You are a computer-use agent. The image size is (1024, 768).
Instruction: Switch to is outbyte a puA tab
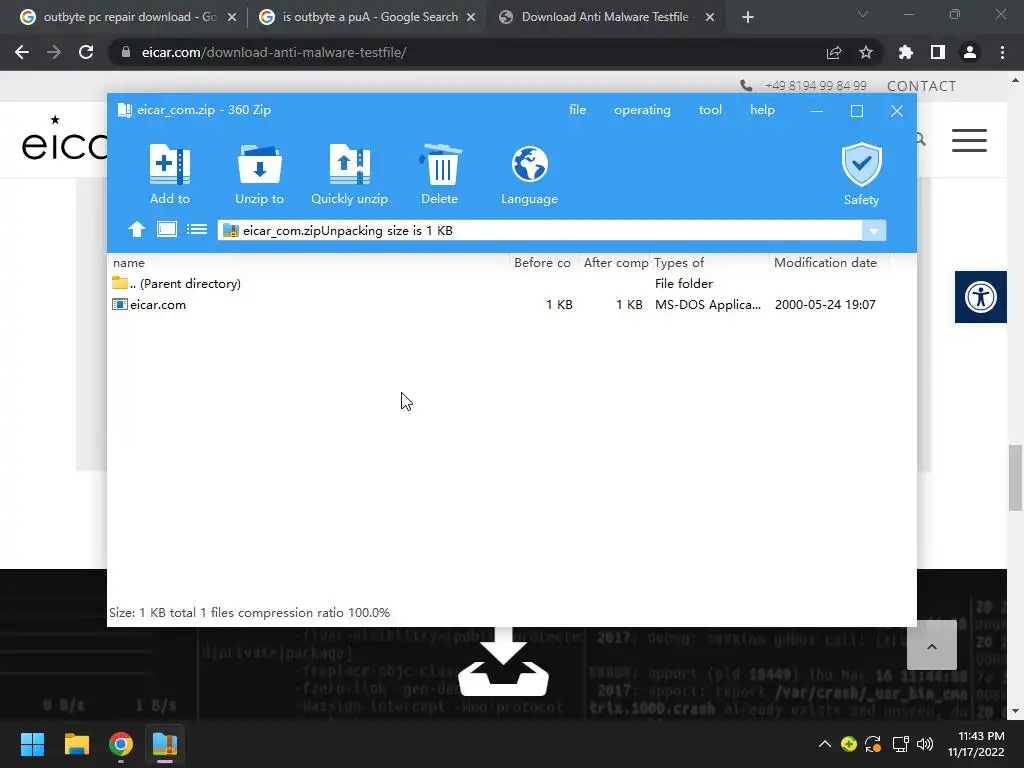[369, 17]
